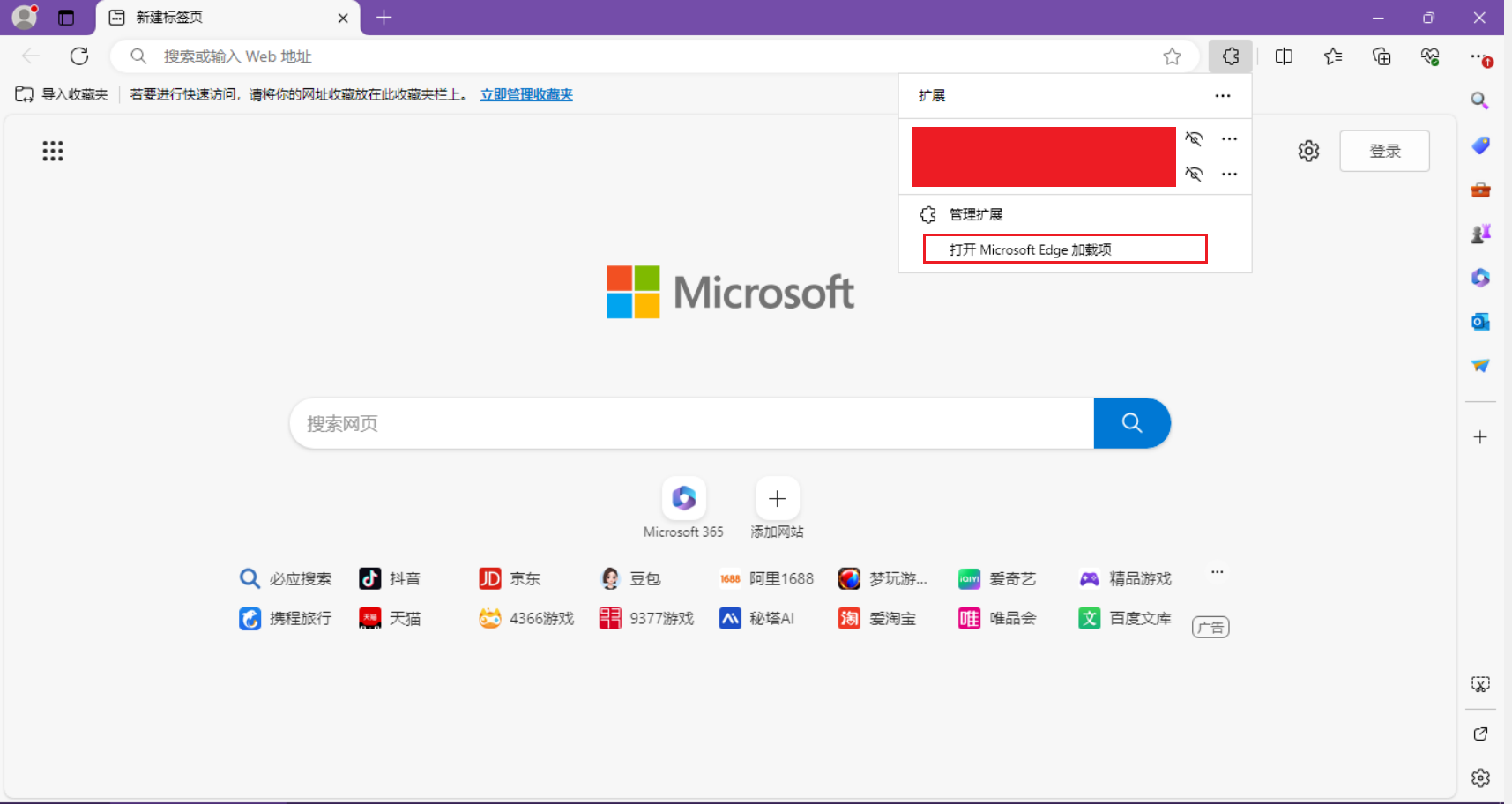Open Collections from the toolbar
This screenshot has width=1512, height=804.
1382,56
